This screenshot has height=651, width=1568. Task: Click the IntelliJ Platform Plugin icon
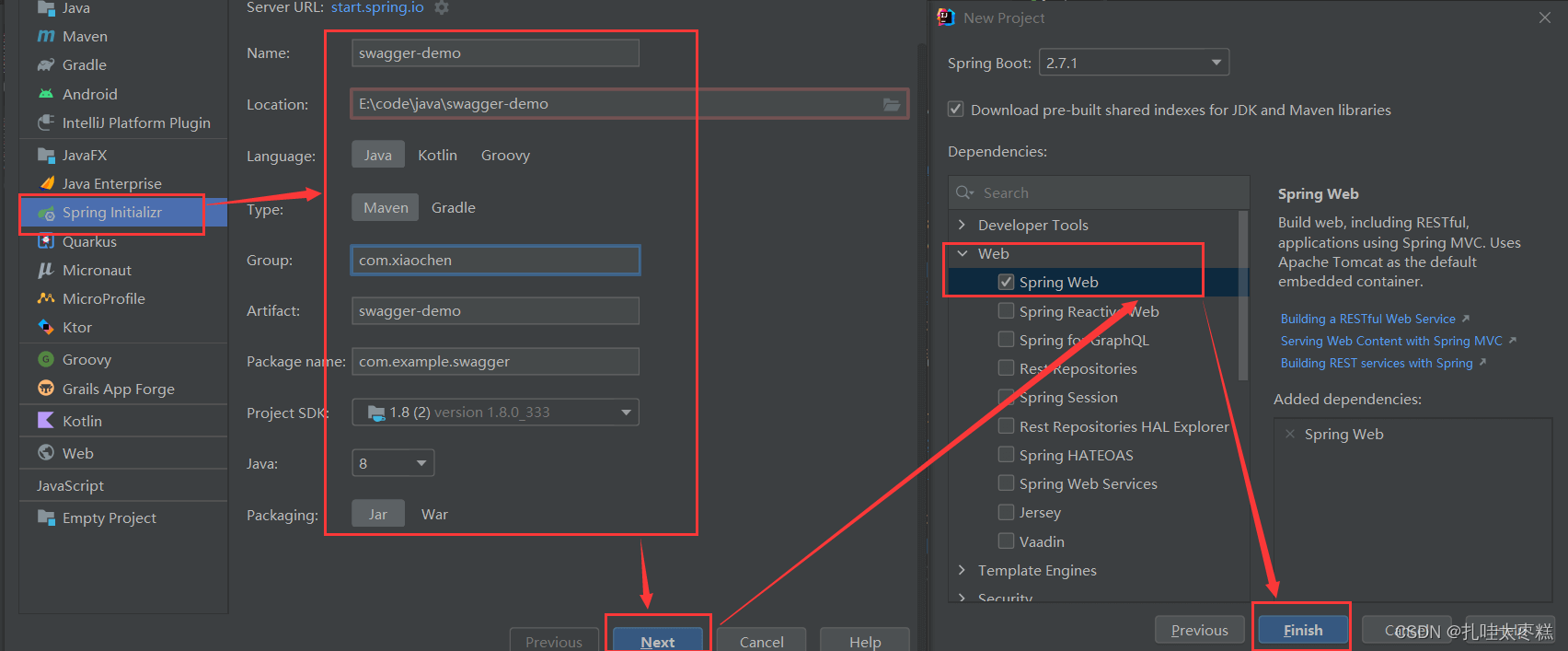click(46, 122)
